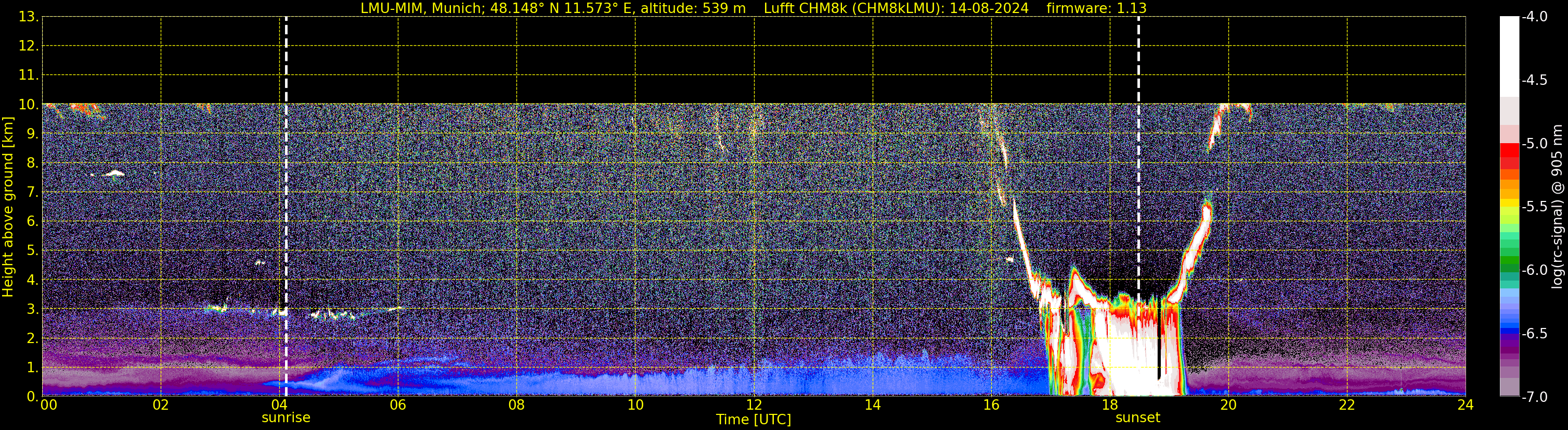The height and width of the screenshot is (430, 1568).
Task: Click the 'Height above ground [km]' axis label
Action: point(8,207)
